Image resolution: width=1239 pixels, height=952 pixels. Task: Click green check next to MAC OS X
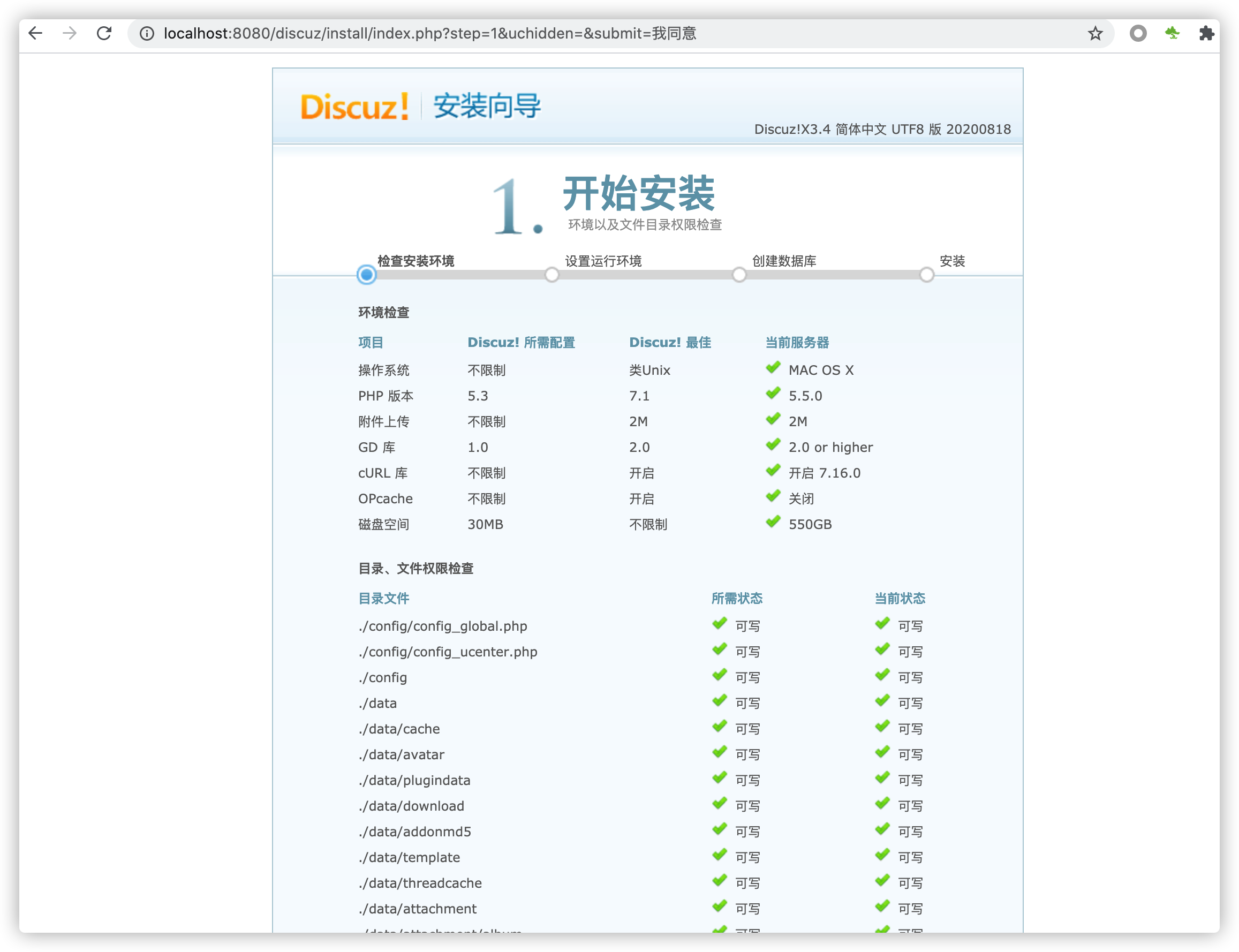[x=773, y=368]
